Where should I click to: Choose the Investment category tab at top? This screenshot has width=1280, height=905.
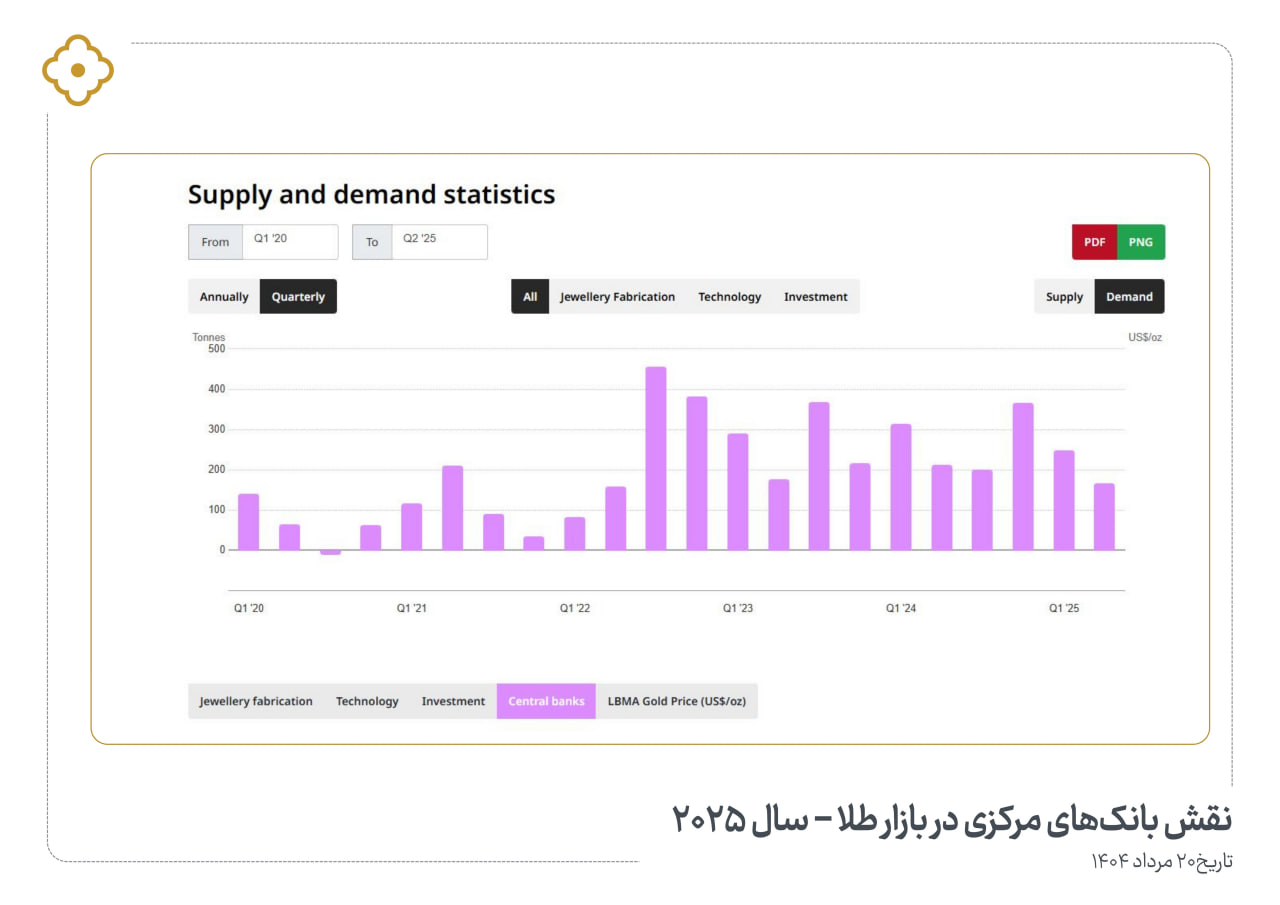click(x=816, y=297)
